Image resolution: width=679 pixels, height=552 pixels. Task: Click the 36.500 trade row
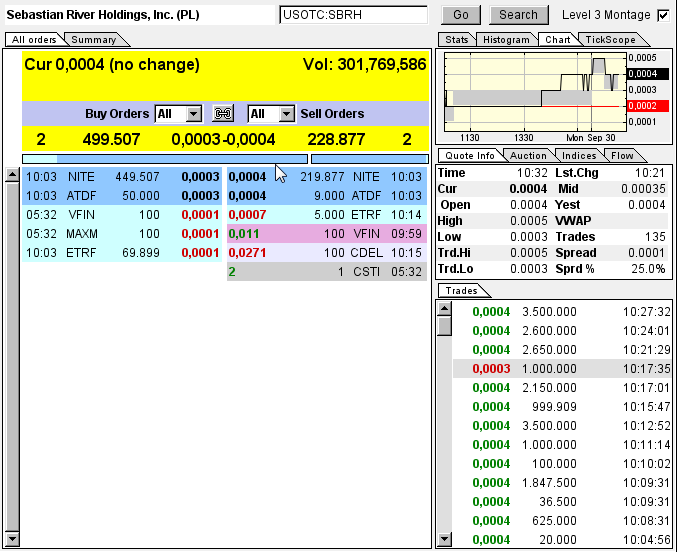pos(562,502)
